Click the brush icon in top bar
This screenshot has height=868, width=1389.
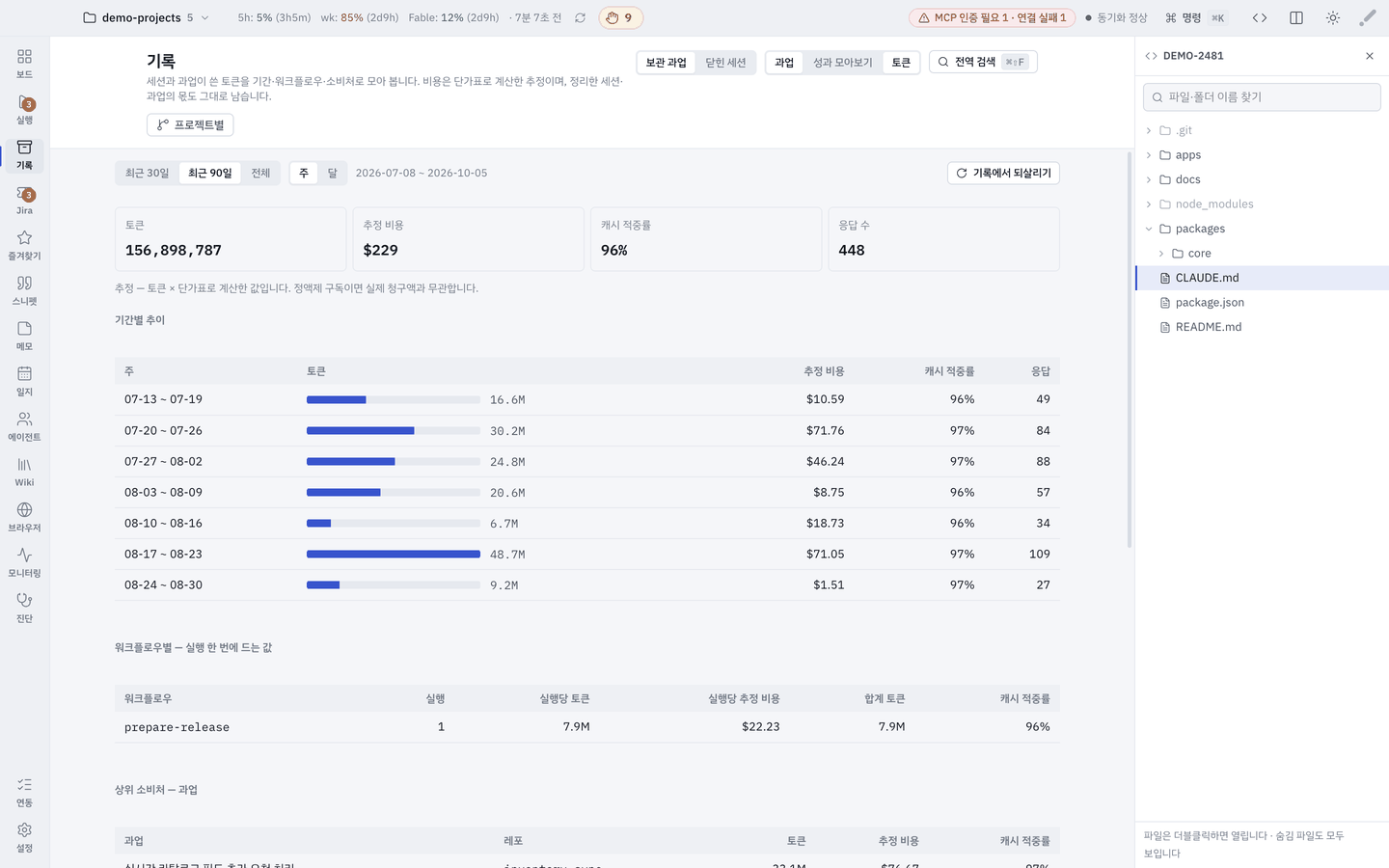coord(1368,17)
